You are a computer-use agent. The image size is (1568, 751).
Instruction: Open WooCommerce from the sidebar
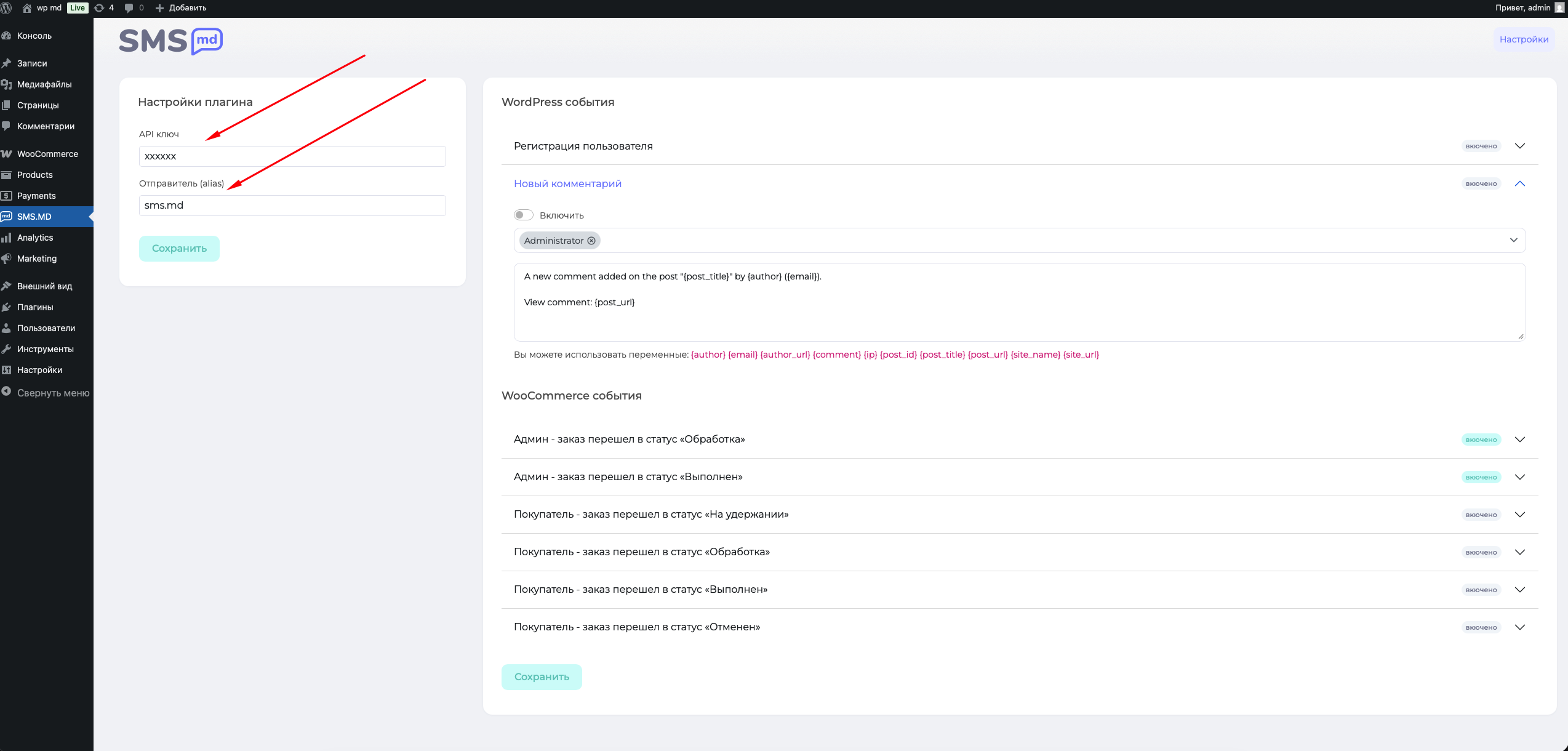[x=47, y=154]
